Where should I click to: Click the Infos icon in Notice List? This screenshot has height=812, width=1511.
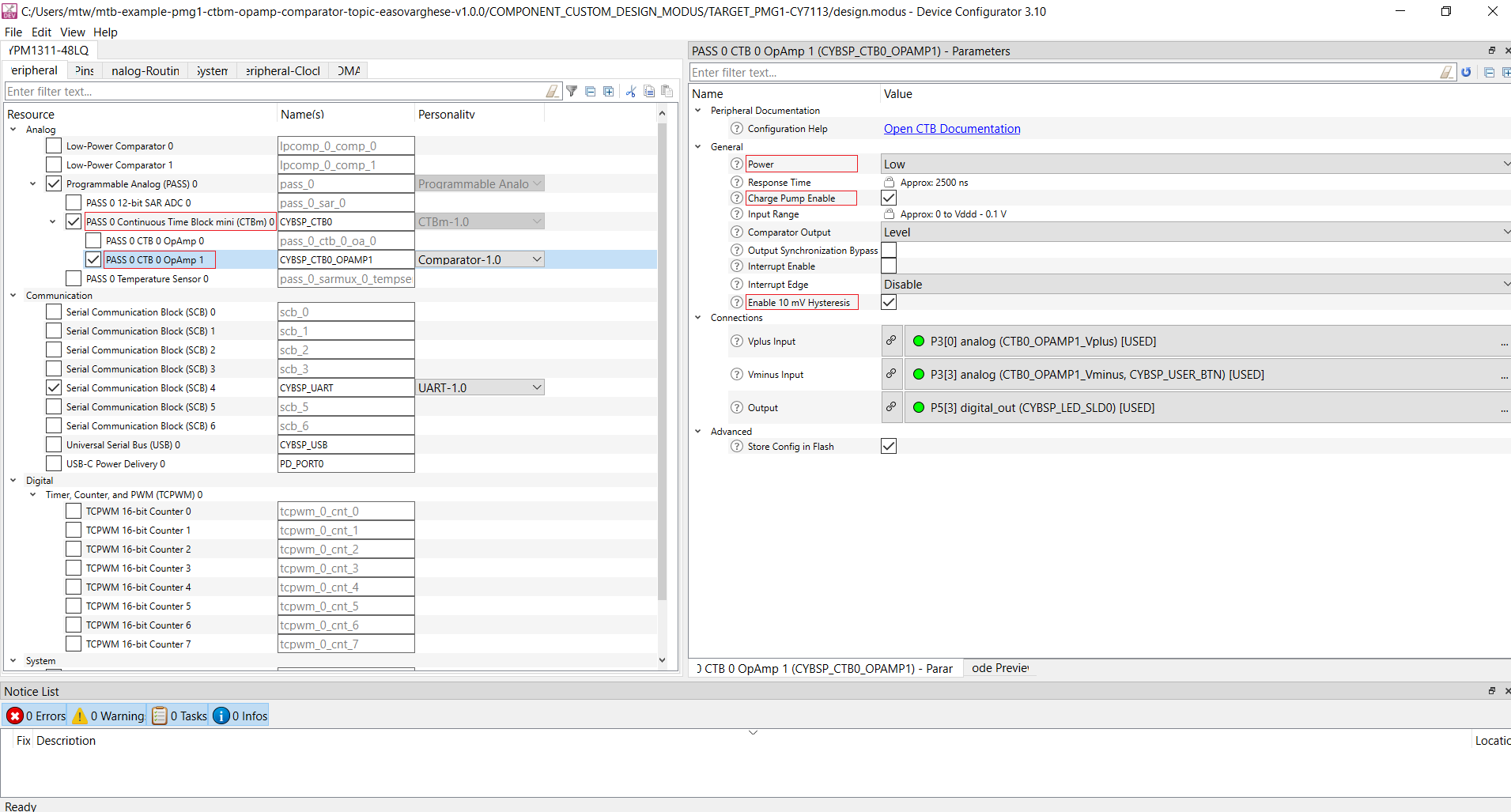(221, 716)
